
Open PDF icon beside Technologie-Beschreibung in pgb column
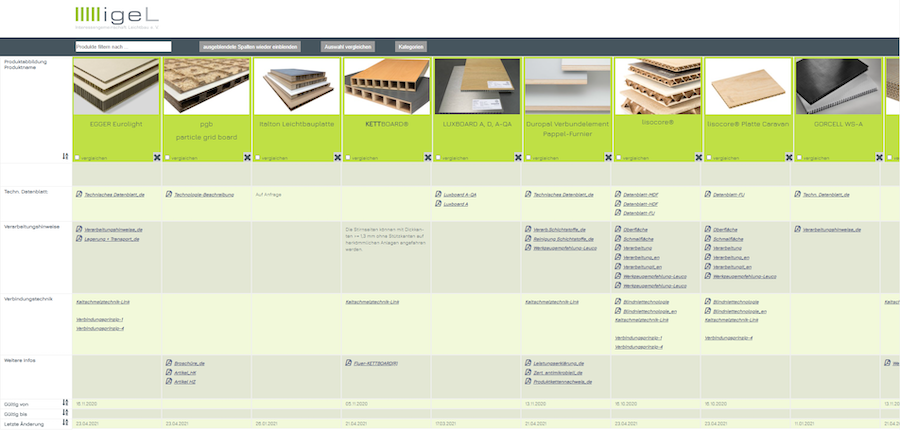(169, 194)
